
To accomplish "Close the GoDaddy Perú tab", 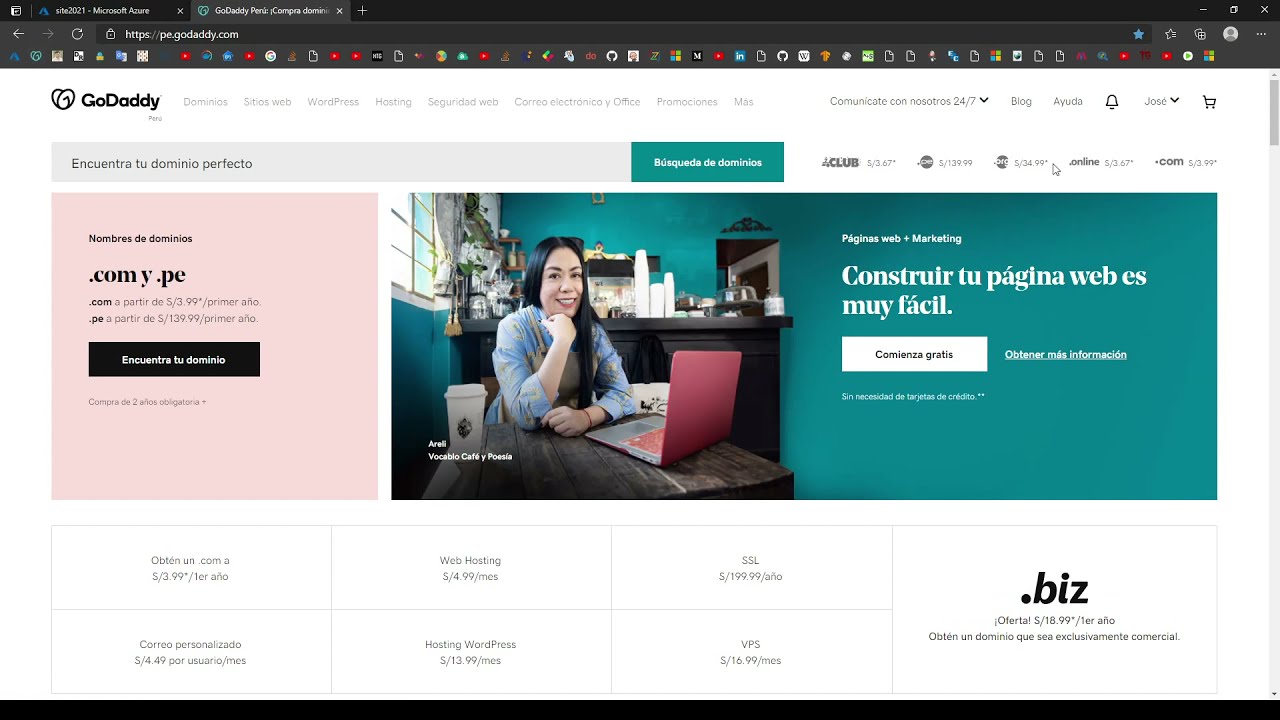I will coord(340,10).
